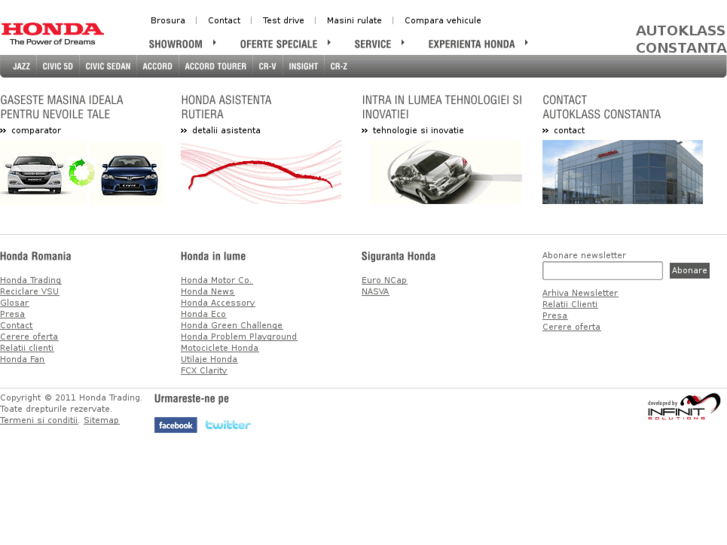Viewport: 727px width, 545px height.
Task: Go to Test drive page
Action: (x=284, y=20)
